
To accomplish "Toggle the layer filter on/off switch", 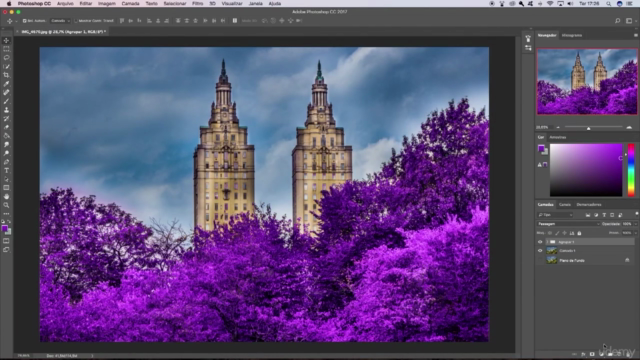I will click(x=636, y=214).
